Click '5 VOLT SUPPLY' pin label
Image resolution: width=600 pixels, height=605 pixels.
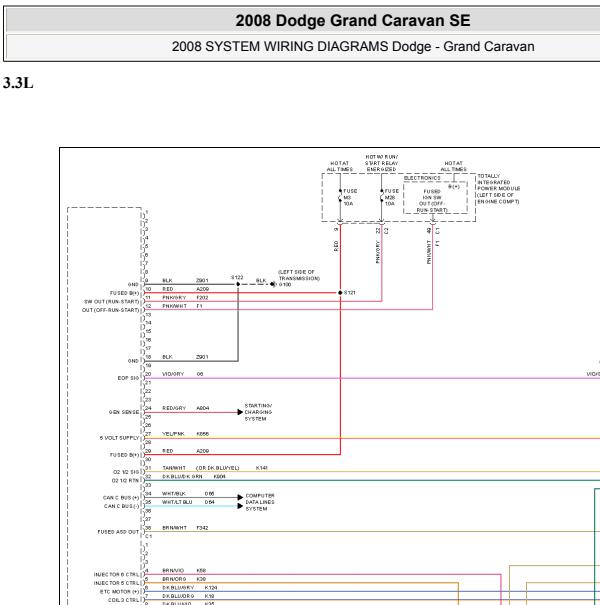(119, 438)
